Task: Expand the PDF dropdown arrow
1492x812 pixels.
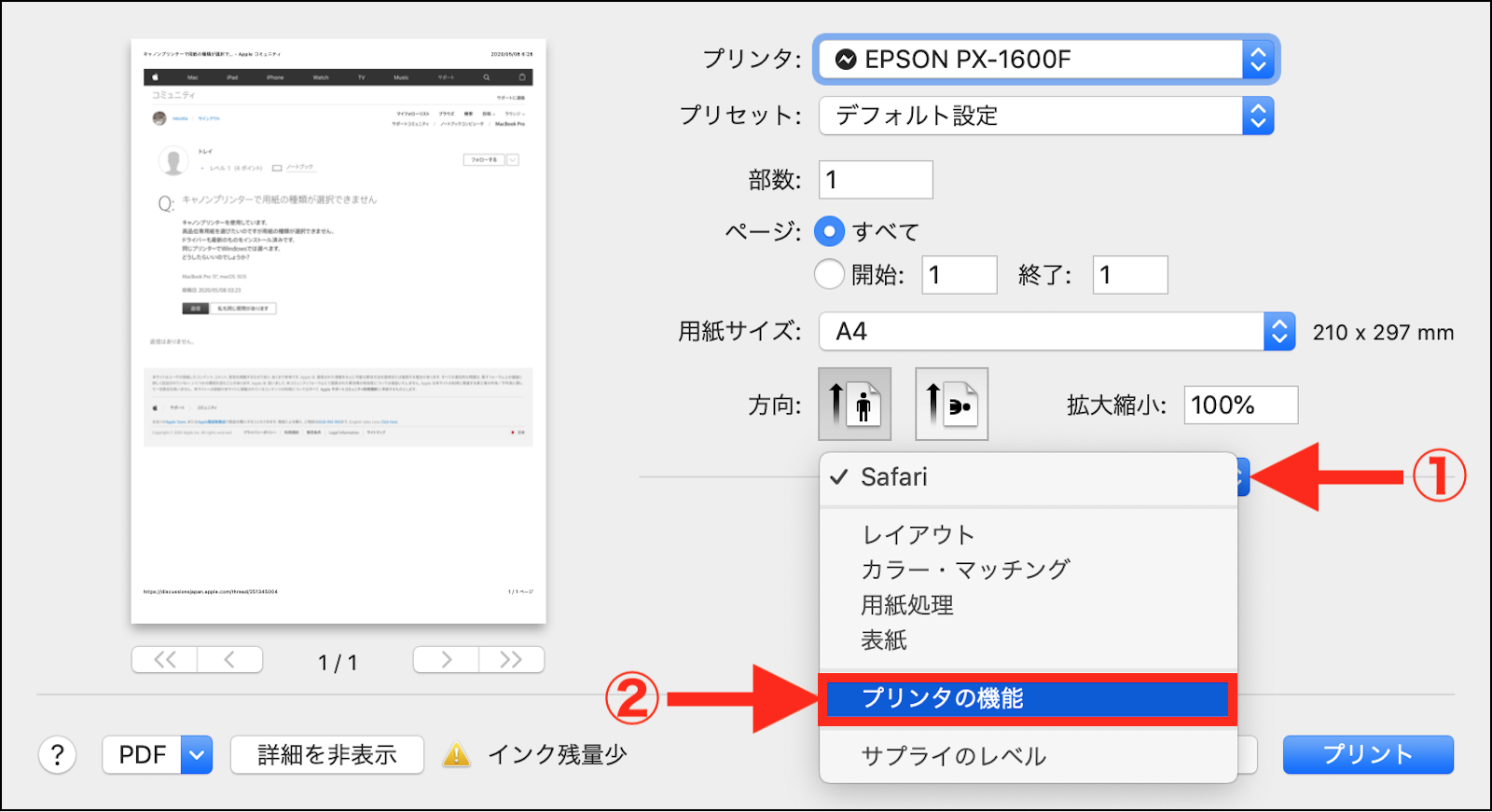Action: pyautogui.click(x=197, y=754)
